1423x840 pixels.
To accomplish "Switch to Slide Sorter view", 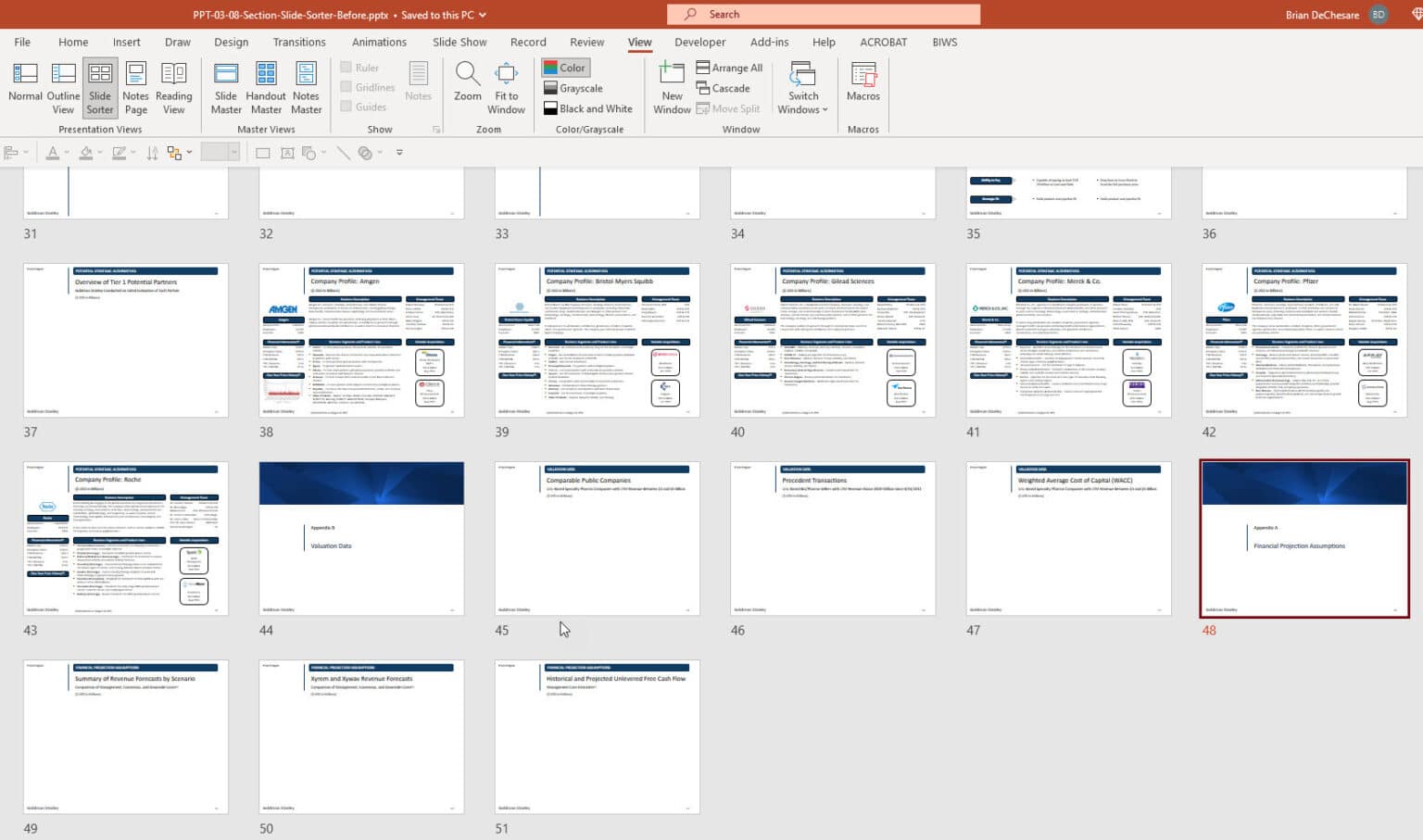I will click(99, 83).
